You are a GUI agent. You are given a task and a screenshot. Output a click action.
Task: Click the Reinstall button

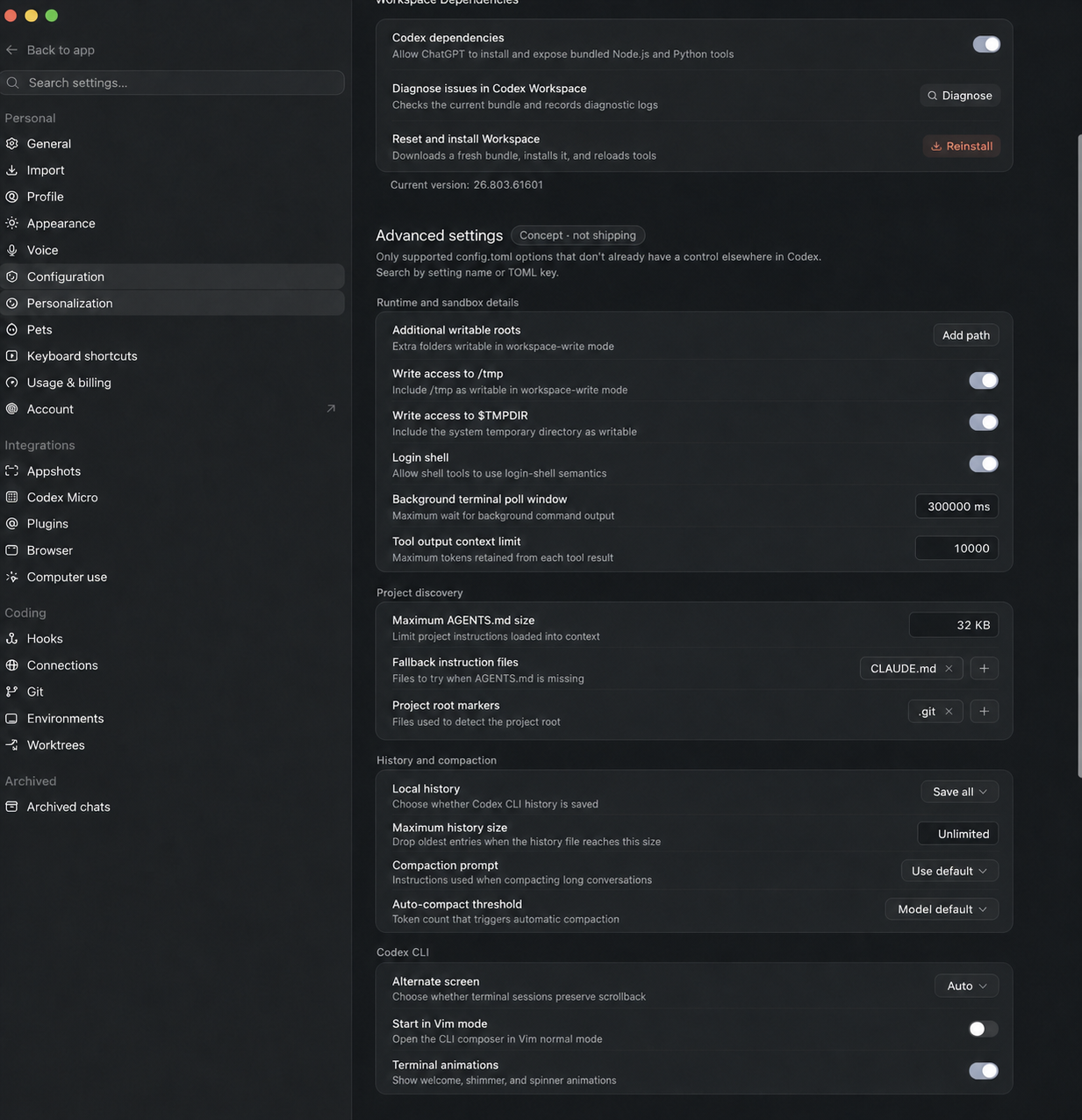pyautogui.click(x=961, y=147)
